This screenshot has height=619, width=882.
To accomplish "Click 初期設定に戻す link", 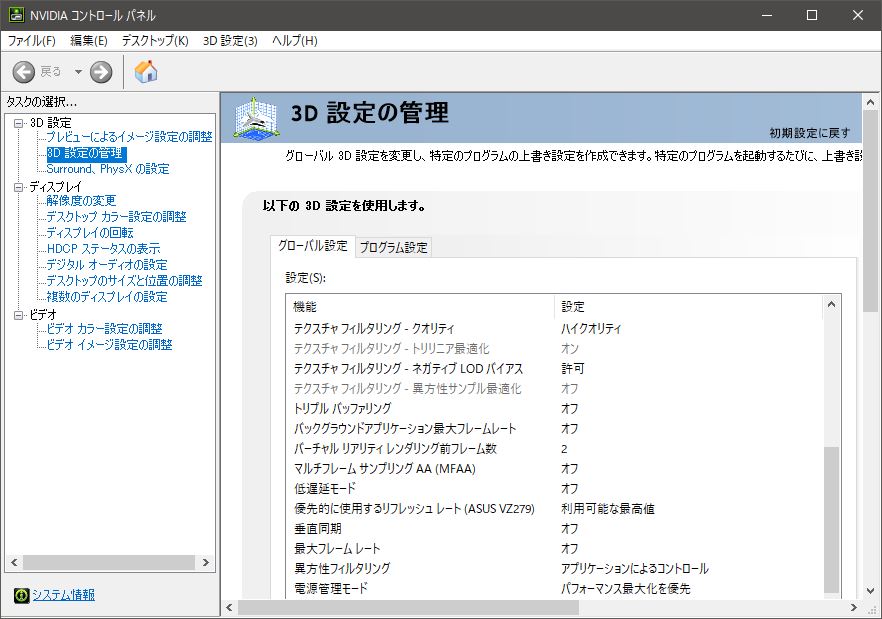I will pos(810,133).
